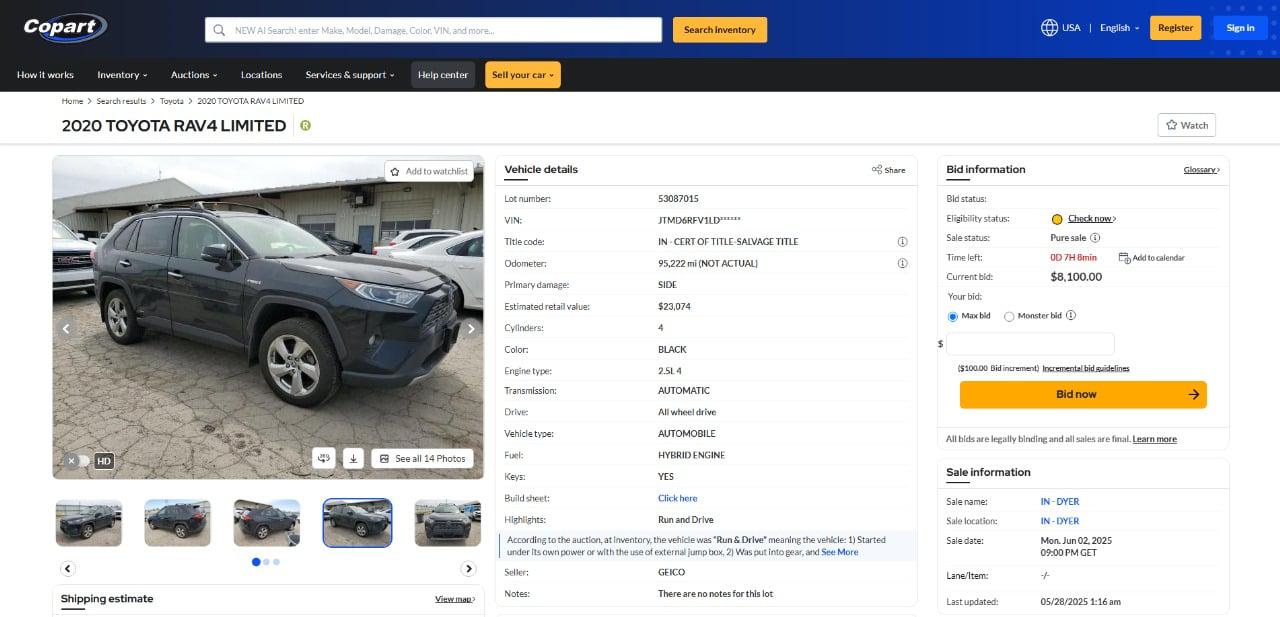Select the Max bid option
The image size is (1280, 617).
point(953,317)
